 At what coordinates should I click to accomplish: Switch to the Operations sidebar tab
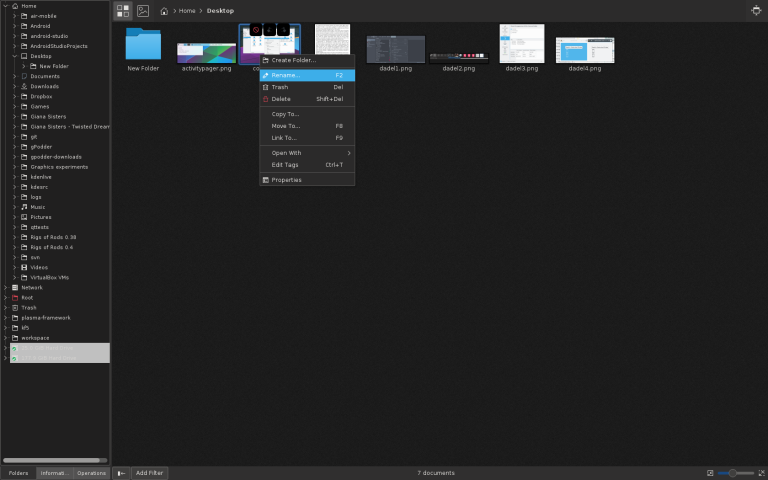(x=91, y=473)
